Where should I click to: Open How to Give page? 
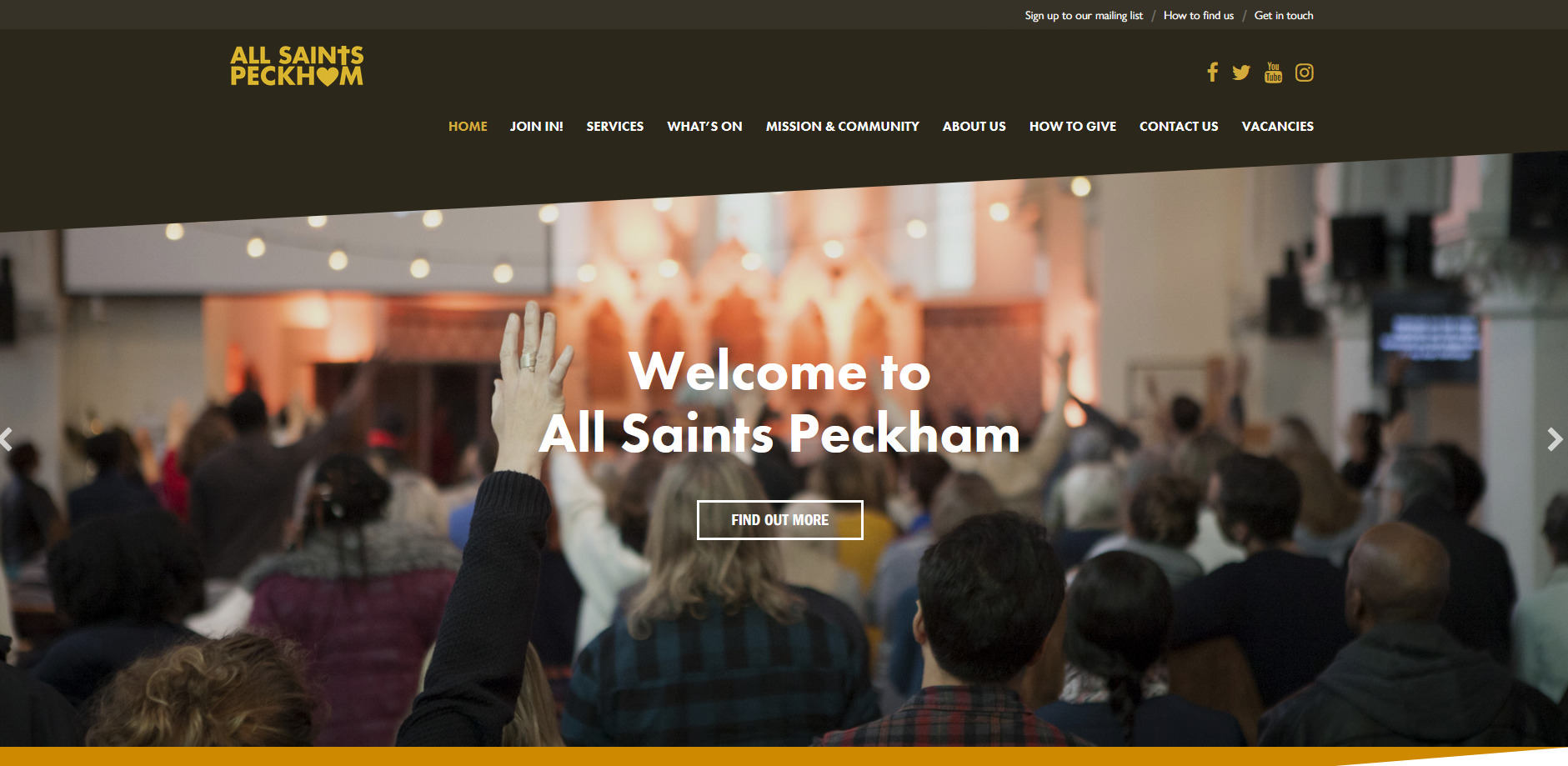click(x=1073, y=126)
